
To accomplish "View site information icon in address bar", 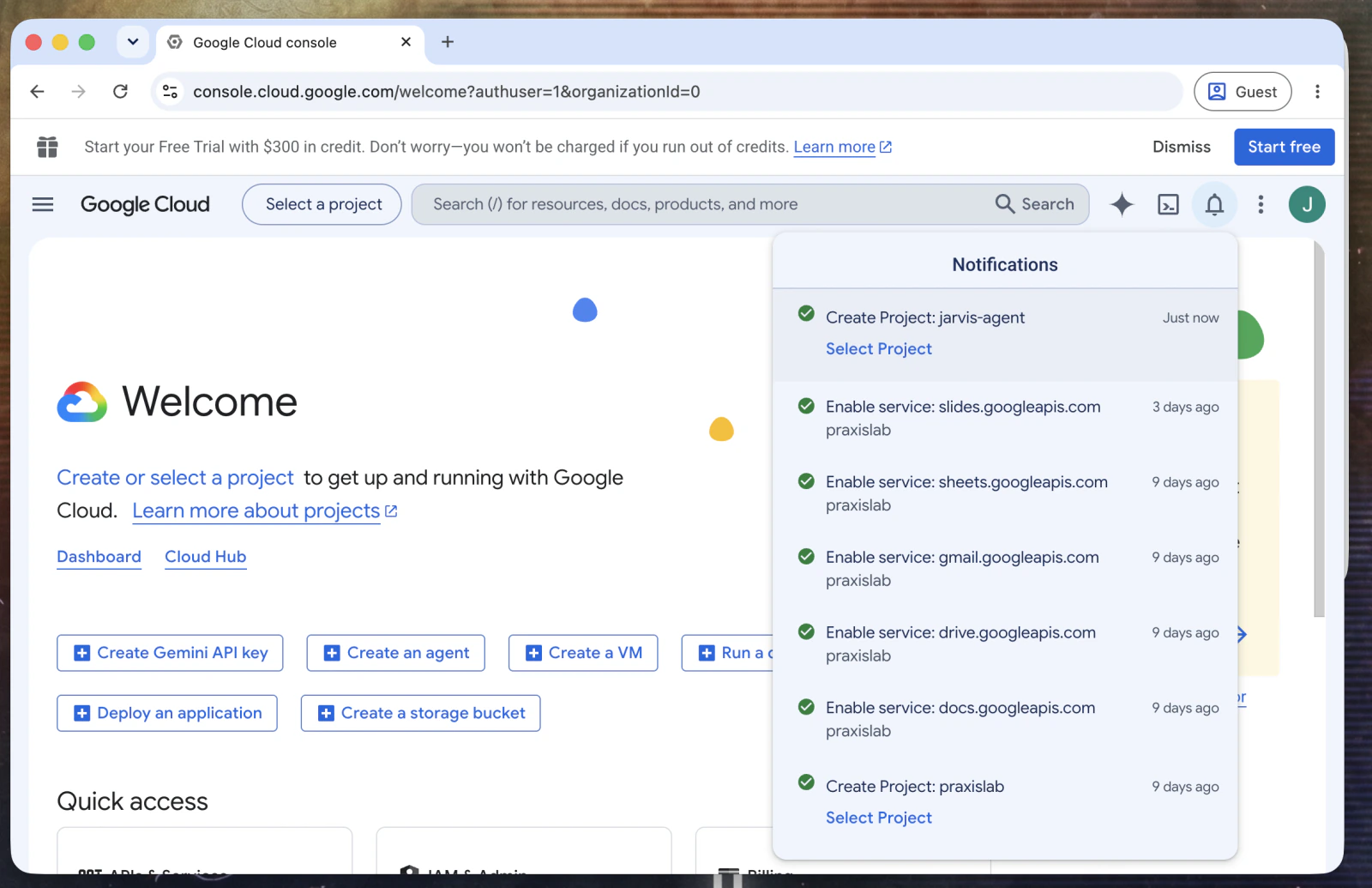I will 171,92.
